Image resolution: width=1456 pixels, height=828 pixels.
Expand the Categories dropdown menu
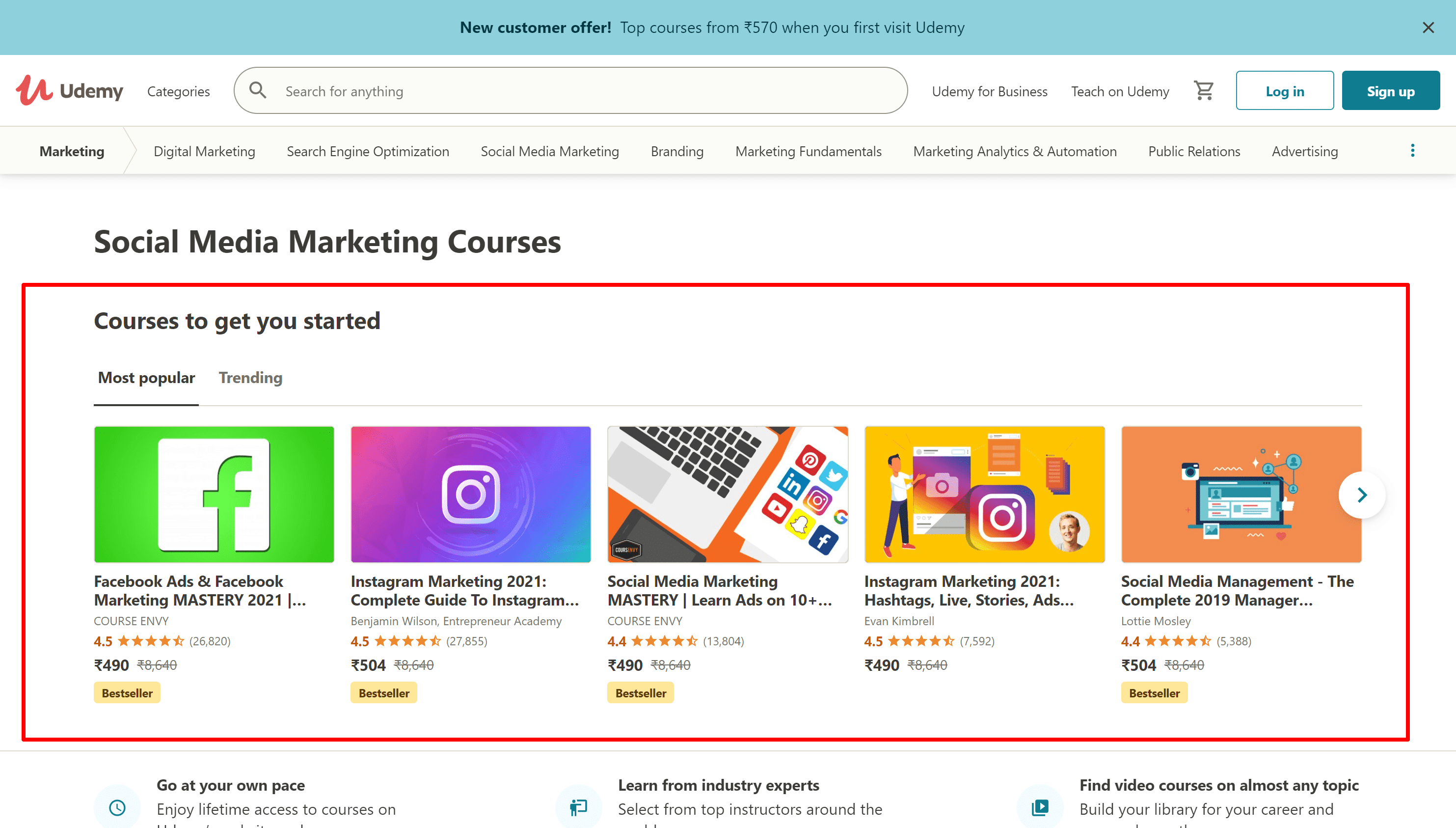pyautogui.click(x=179, y=90)
